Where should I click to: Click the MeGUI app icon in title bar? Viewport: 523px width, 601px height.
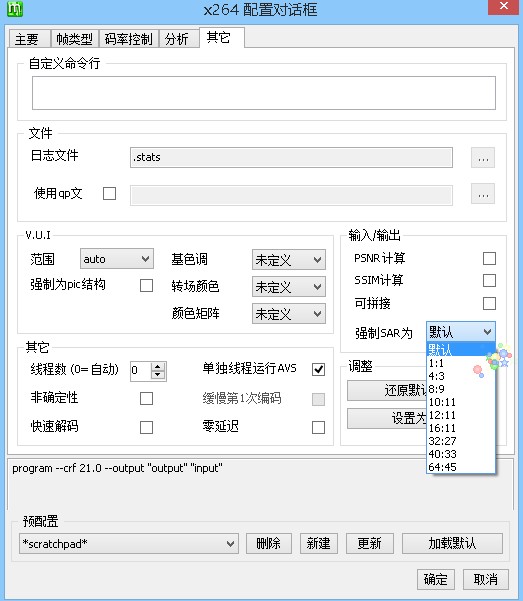click(15, 8)
